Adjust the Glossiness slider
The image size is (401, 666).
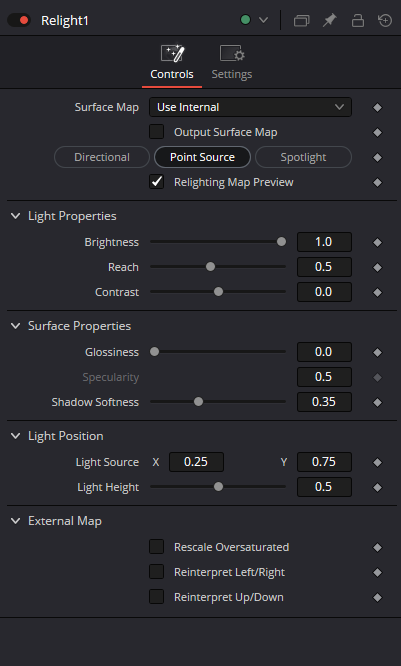click(218, 352)
